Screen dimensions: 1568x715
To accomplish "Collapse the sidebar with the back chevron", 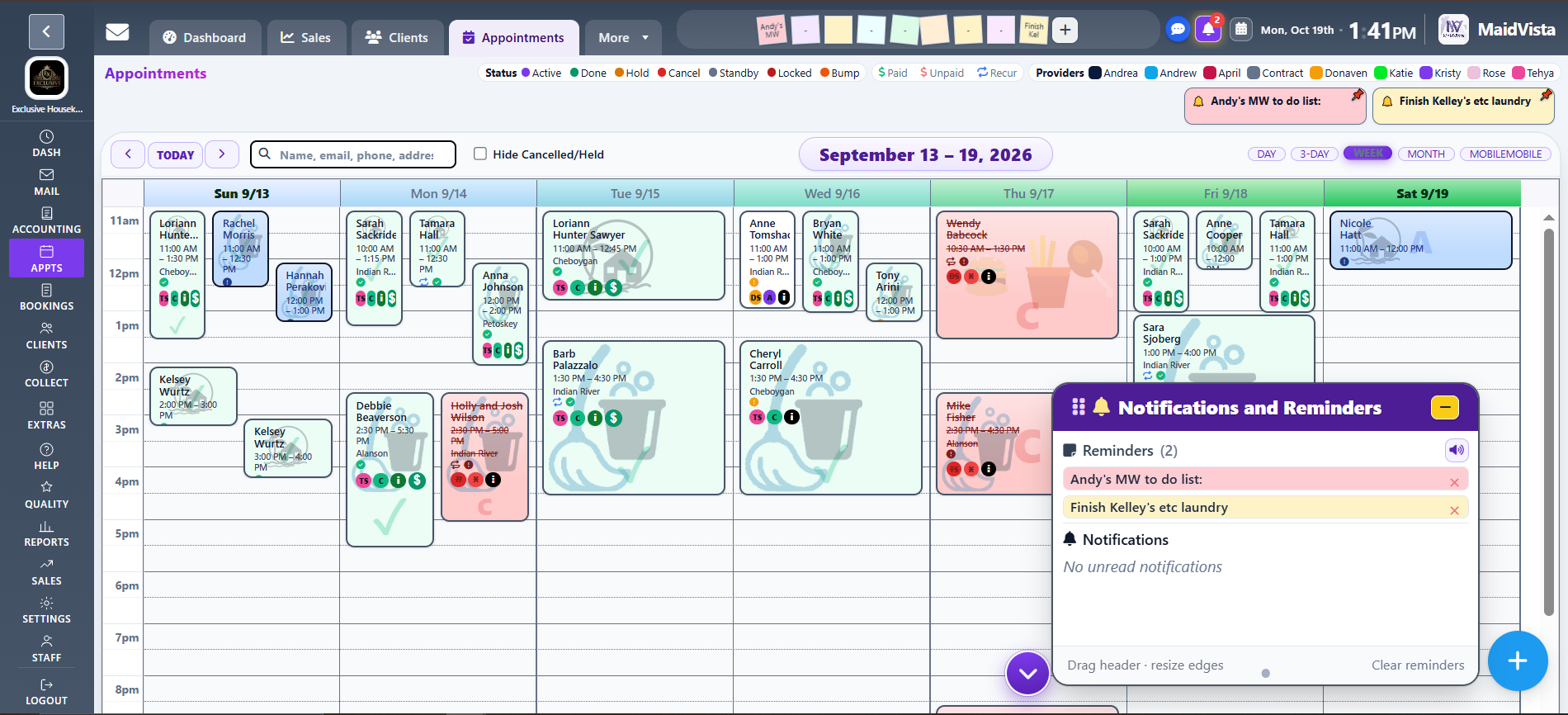I will pyautogui.click(x=46, y=31).
